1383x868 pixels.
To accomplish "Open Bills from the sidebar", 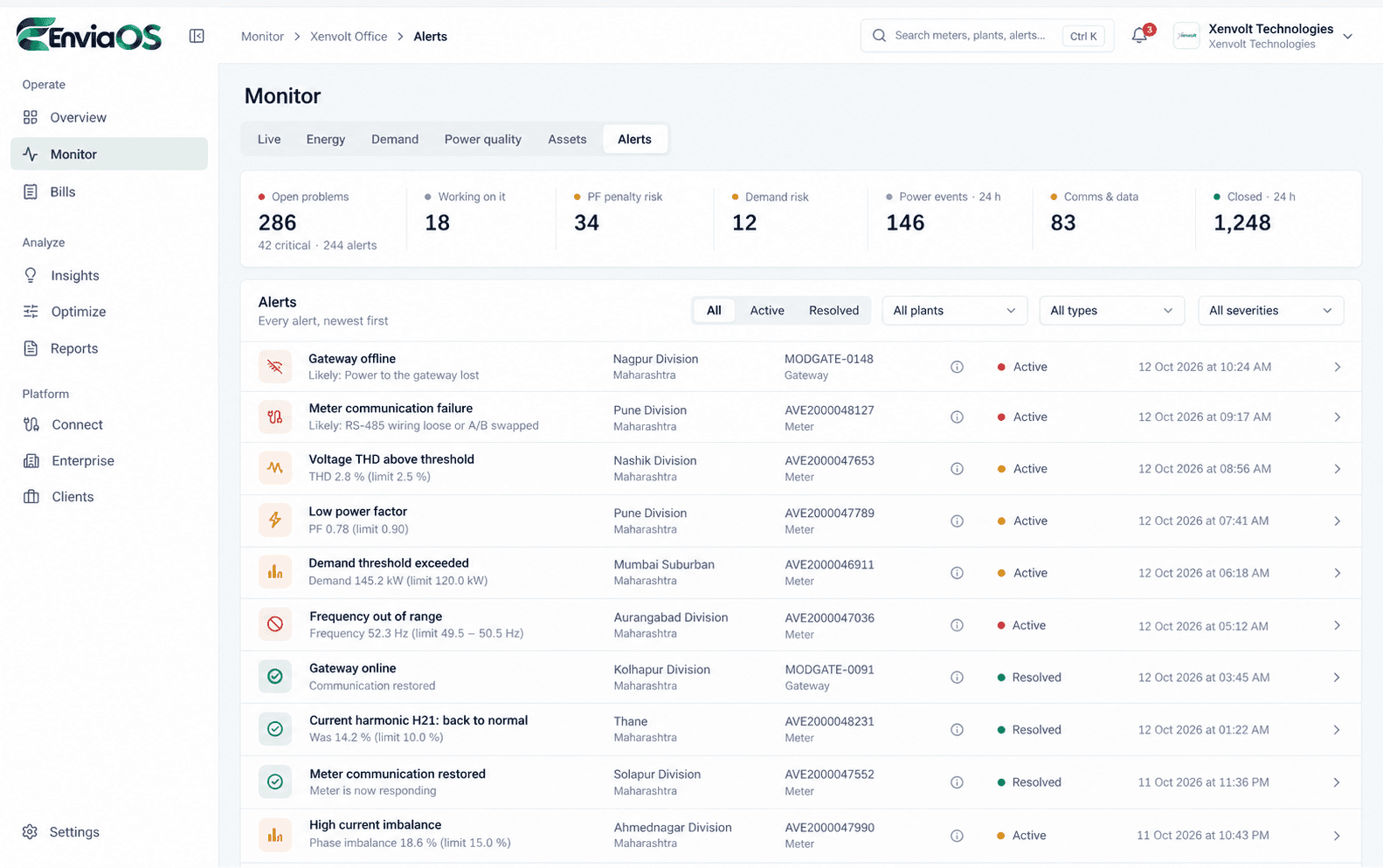I will pyautogui.click(x=109, y=192).
